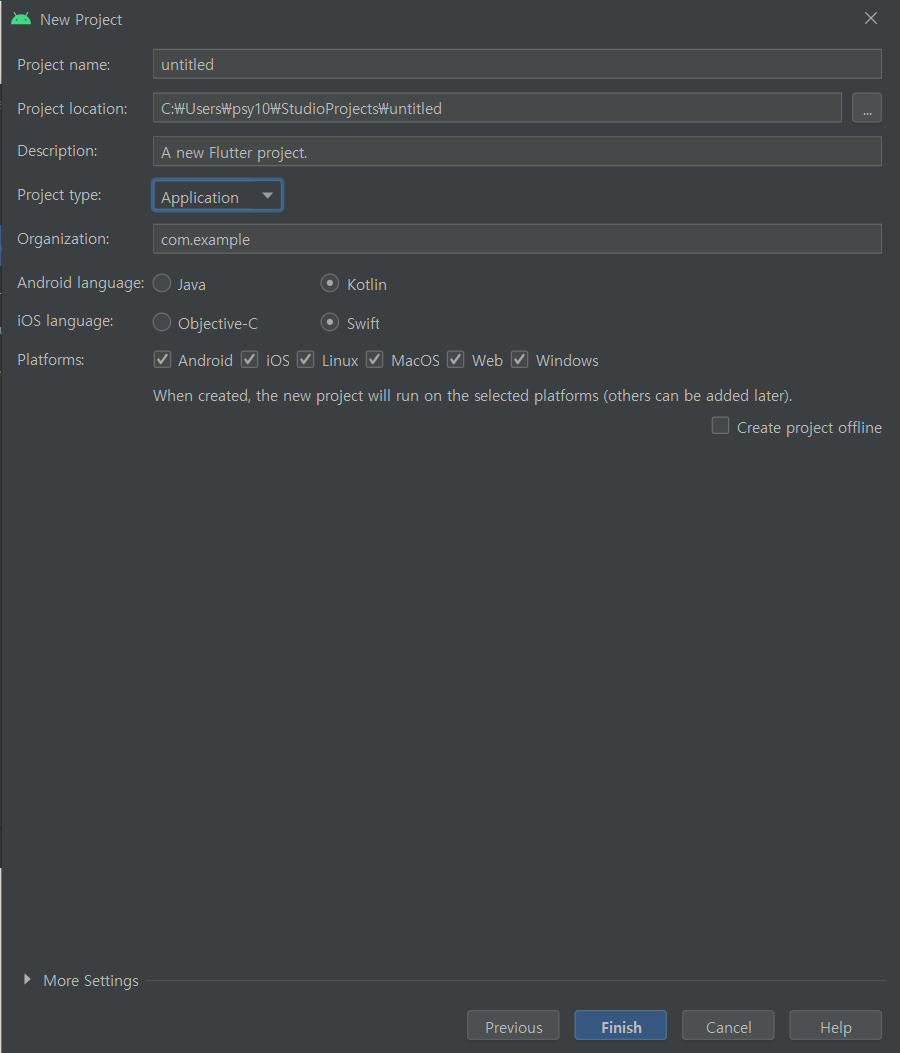Toggle the iOS platform checkbox
This screenshot has width=900, height=1053.
pos(250,359)
